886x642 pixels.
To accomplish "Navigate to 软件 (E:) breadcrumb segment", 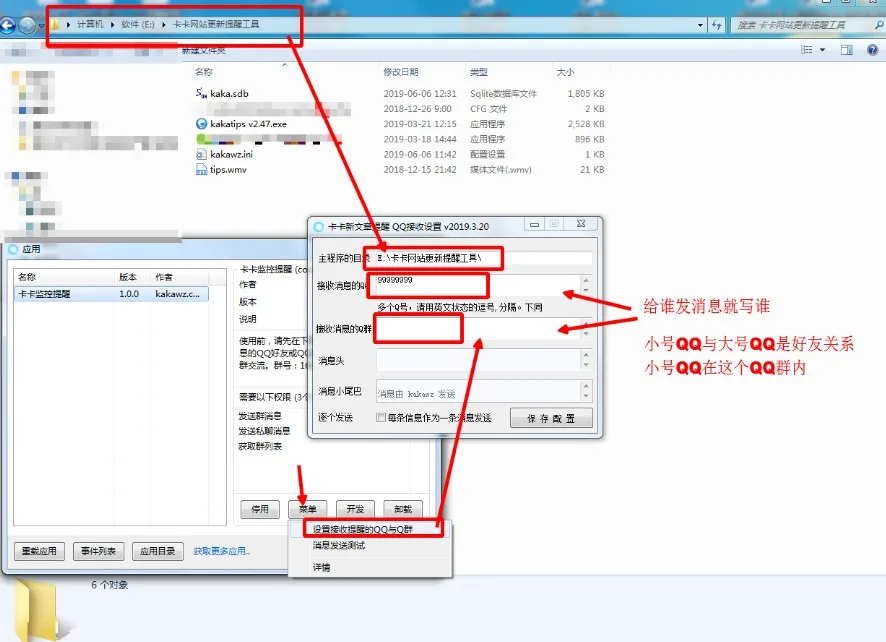I will pos(138,24).
